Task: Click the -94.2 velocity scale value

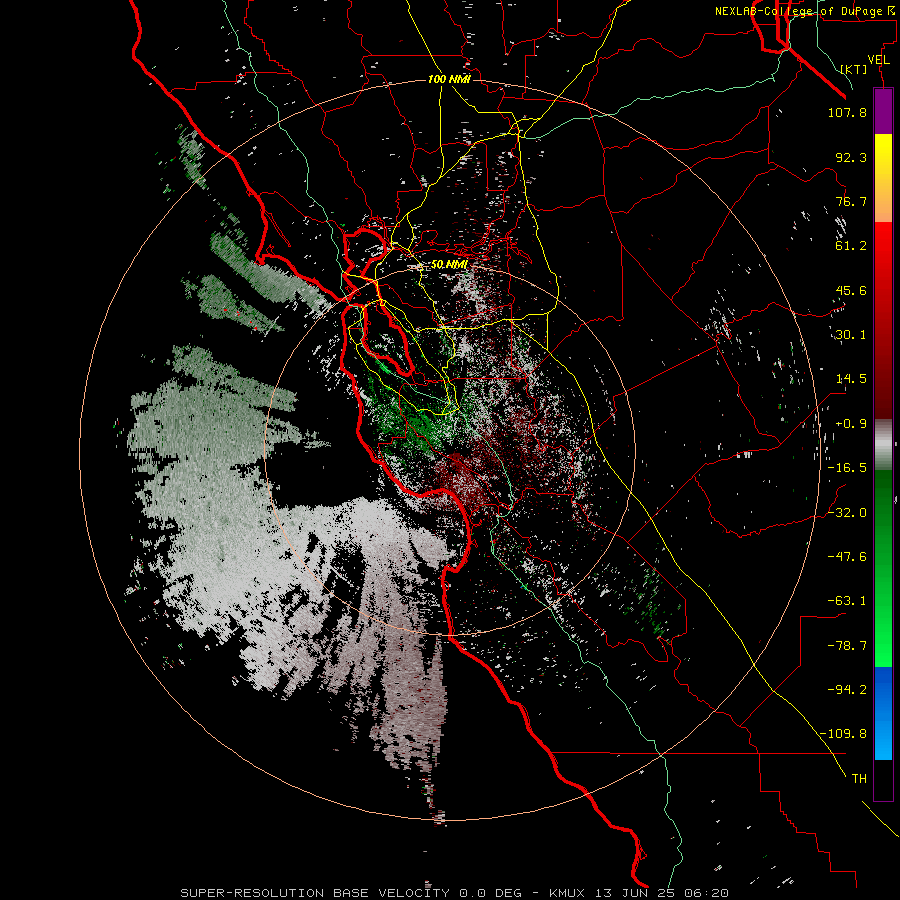Action: click(847, 690)
